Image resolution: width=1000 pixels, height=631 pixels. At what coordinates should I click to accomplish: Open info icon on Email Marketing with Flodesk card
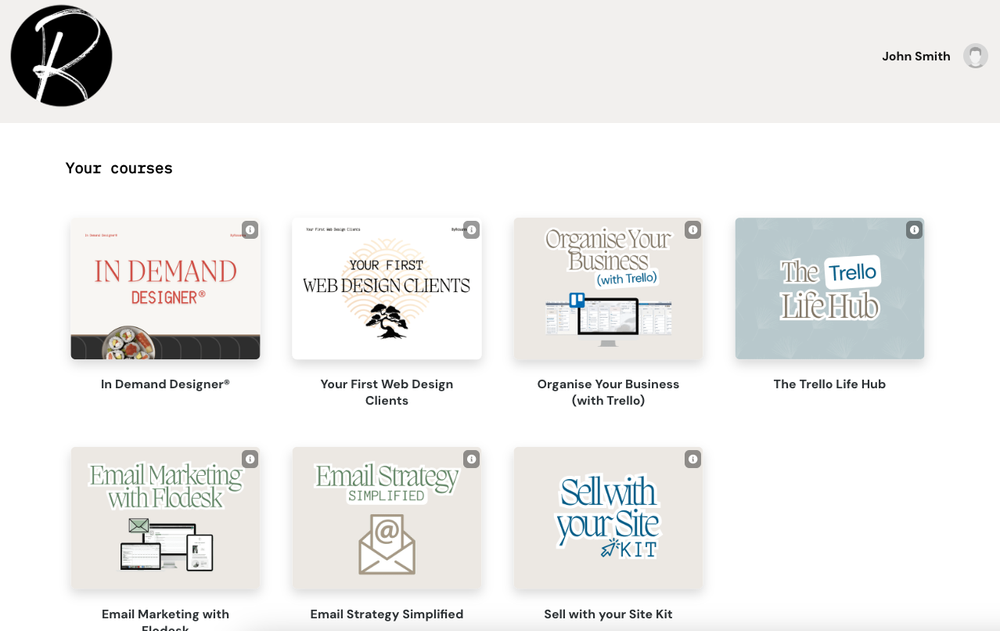click(250, 459)
